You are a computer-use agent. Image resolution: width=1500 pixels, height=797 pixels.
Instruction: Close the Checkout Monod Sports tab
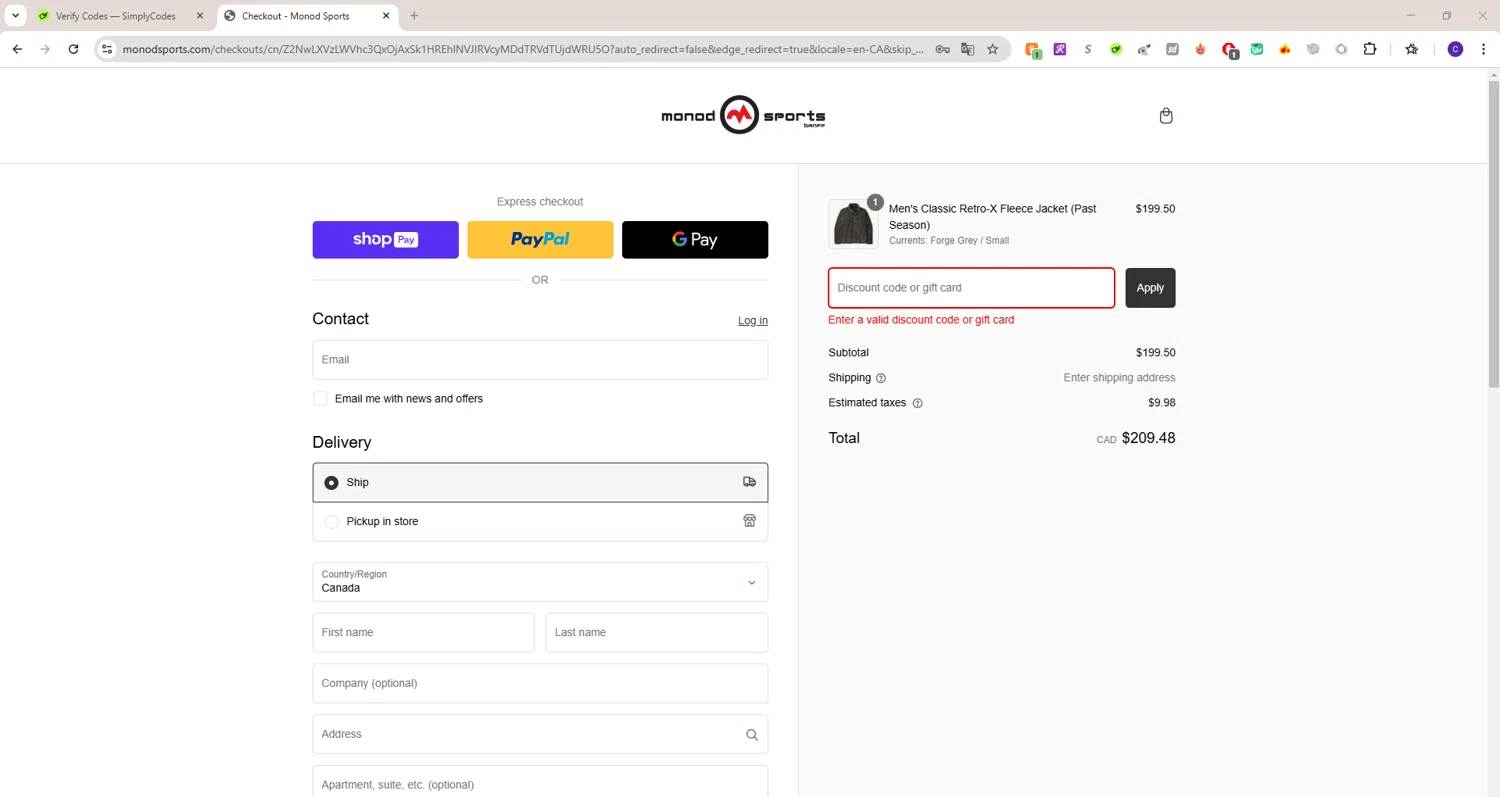(385, 16)
